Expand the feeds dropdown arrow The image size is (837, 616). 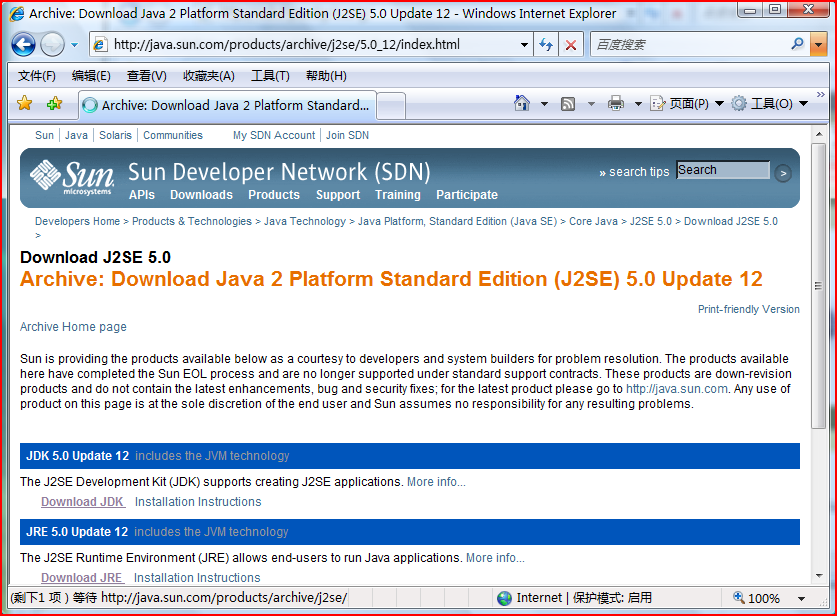point(591,104)
